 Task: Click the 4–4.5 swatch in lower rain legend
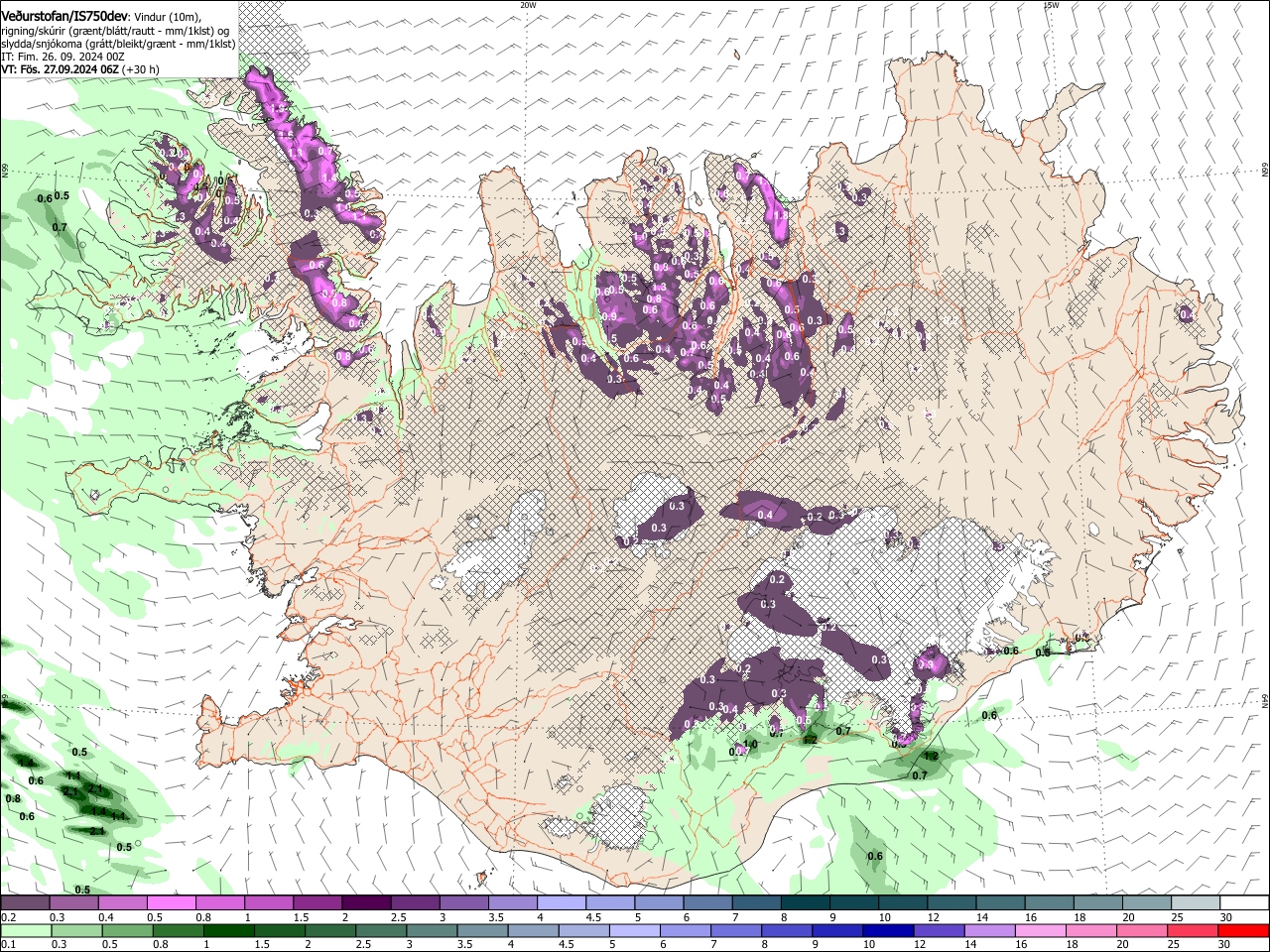pos(532,930)
